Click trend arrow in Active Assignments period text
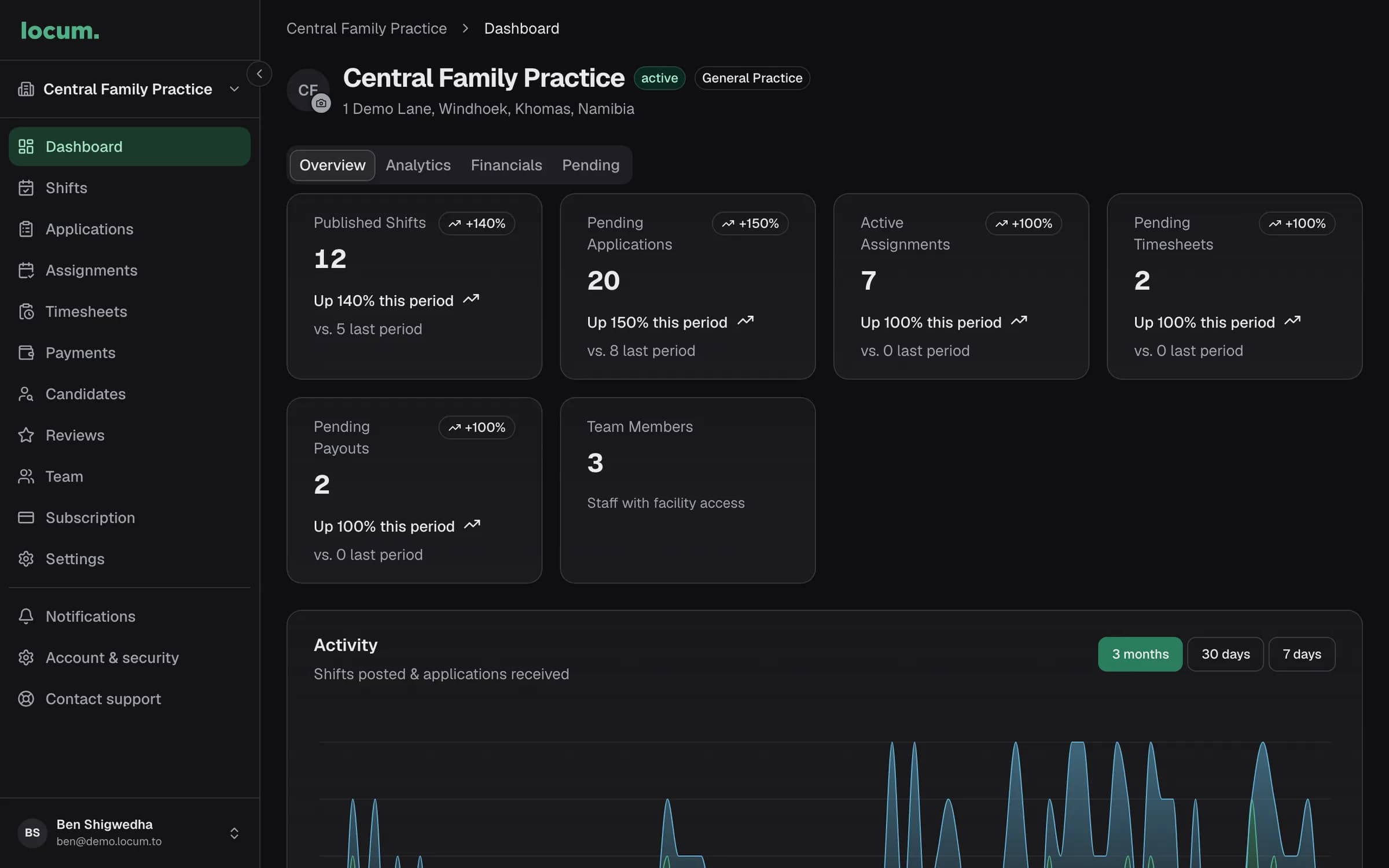The image size is (1389, 868). pos(1019,321)
